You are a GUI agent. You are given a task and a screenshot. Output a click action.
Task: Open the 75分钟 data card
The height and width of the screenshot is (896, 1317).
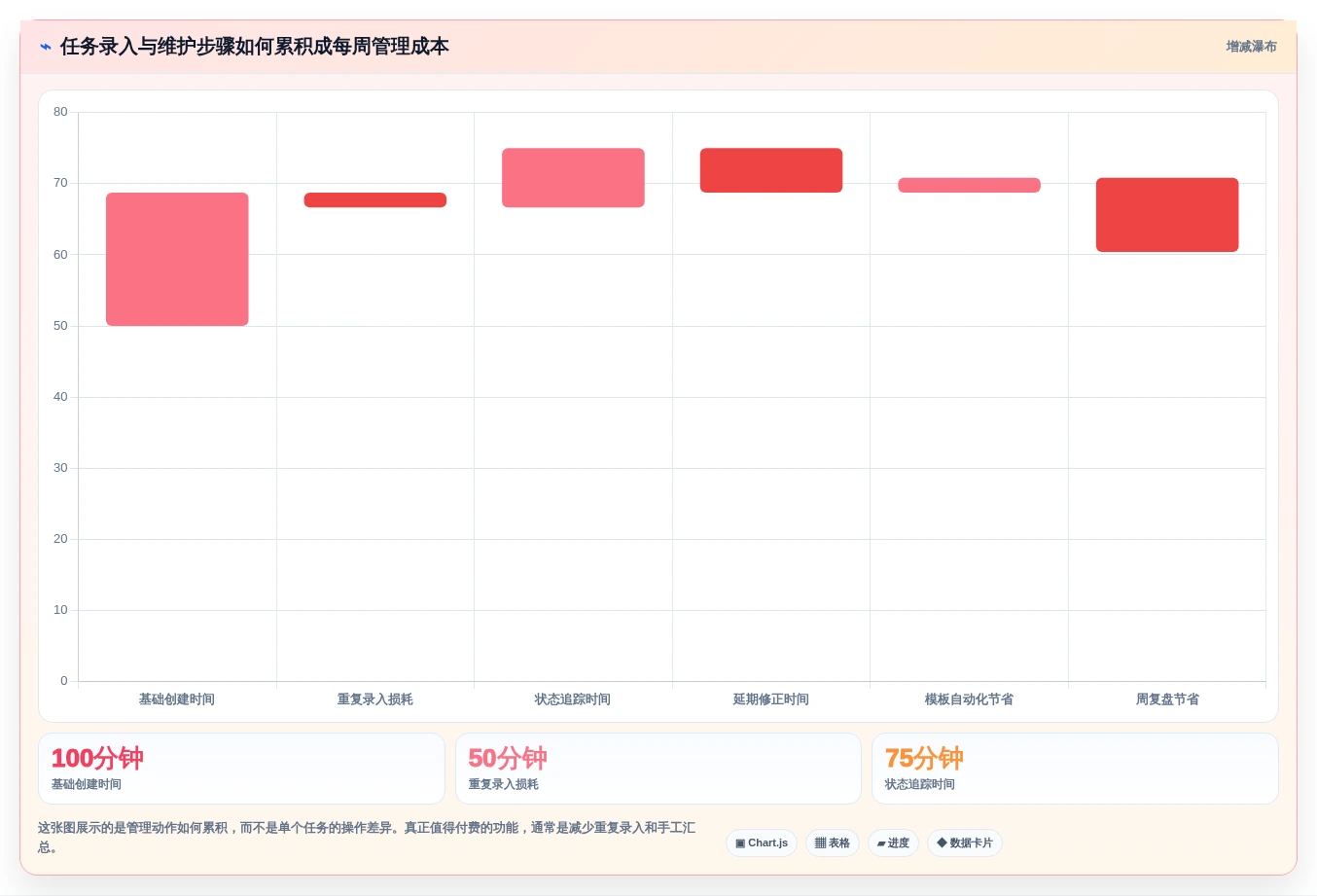pyautogui.click(x=1075, y=769)
